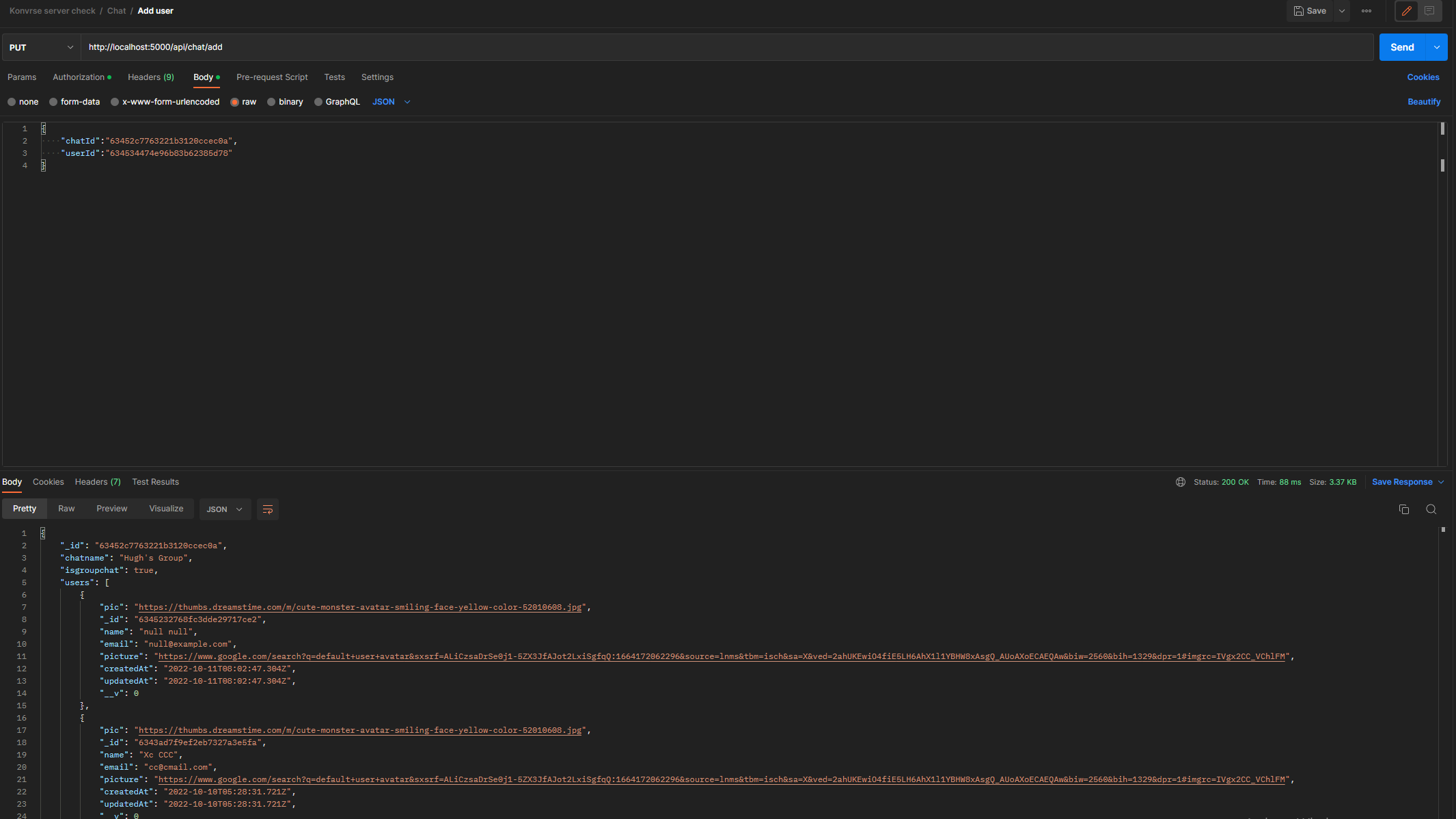The image size is (1456, 819).
Task: Expand the Save dropdown arrow
Action: 1342,11
